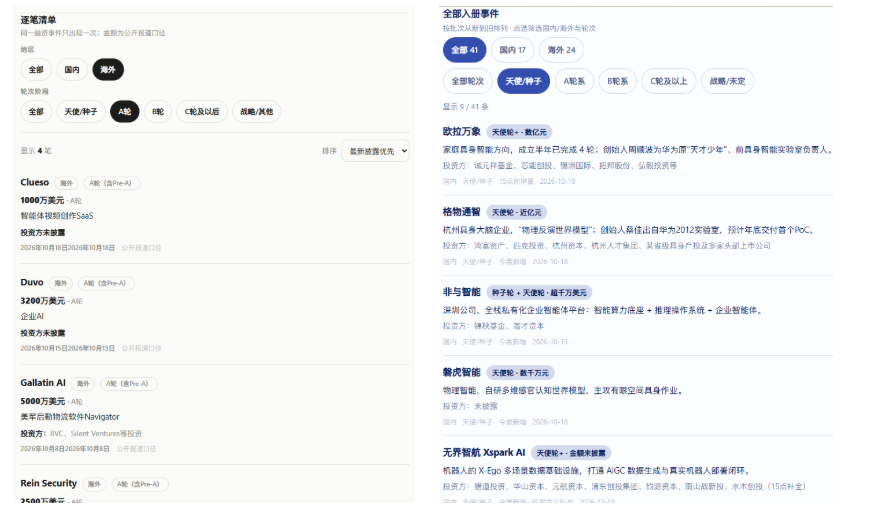This screenshot has height=528, width=896.
Task: Click the 美军后勤物流软件Navigator description
Action: (70, 417)
